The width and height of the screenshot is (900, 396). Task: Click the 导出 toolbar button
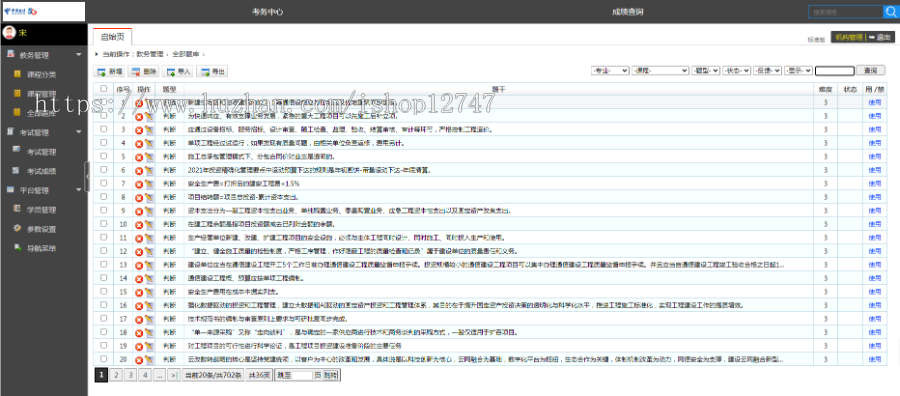(x=212, y=71)
